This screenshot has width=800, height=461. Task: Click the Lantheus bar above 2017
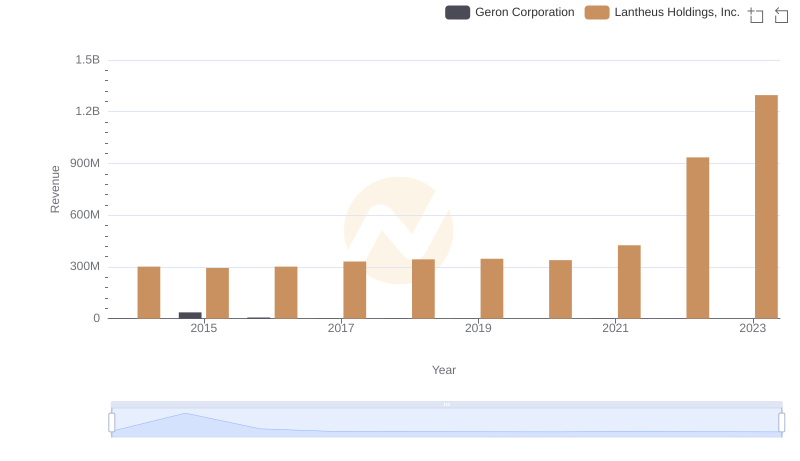coord(355,290)
